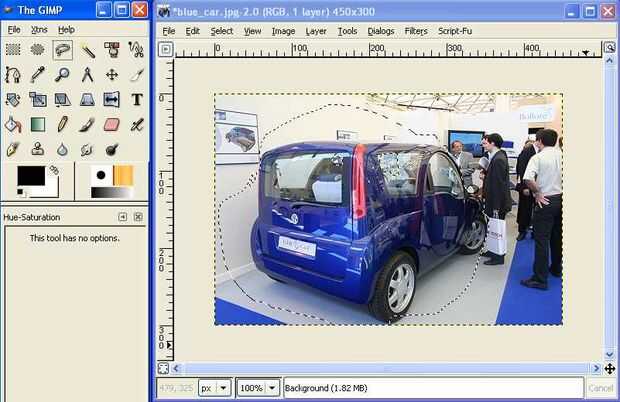The image size is (620, 402).
Task: Click the Cancel button in status bar
Action: (600, 388)
